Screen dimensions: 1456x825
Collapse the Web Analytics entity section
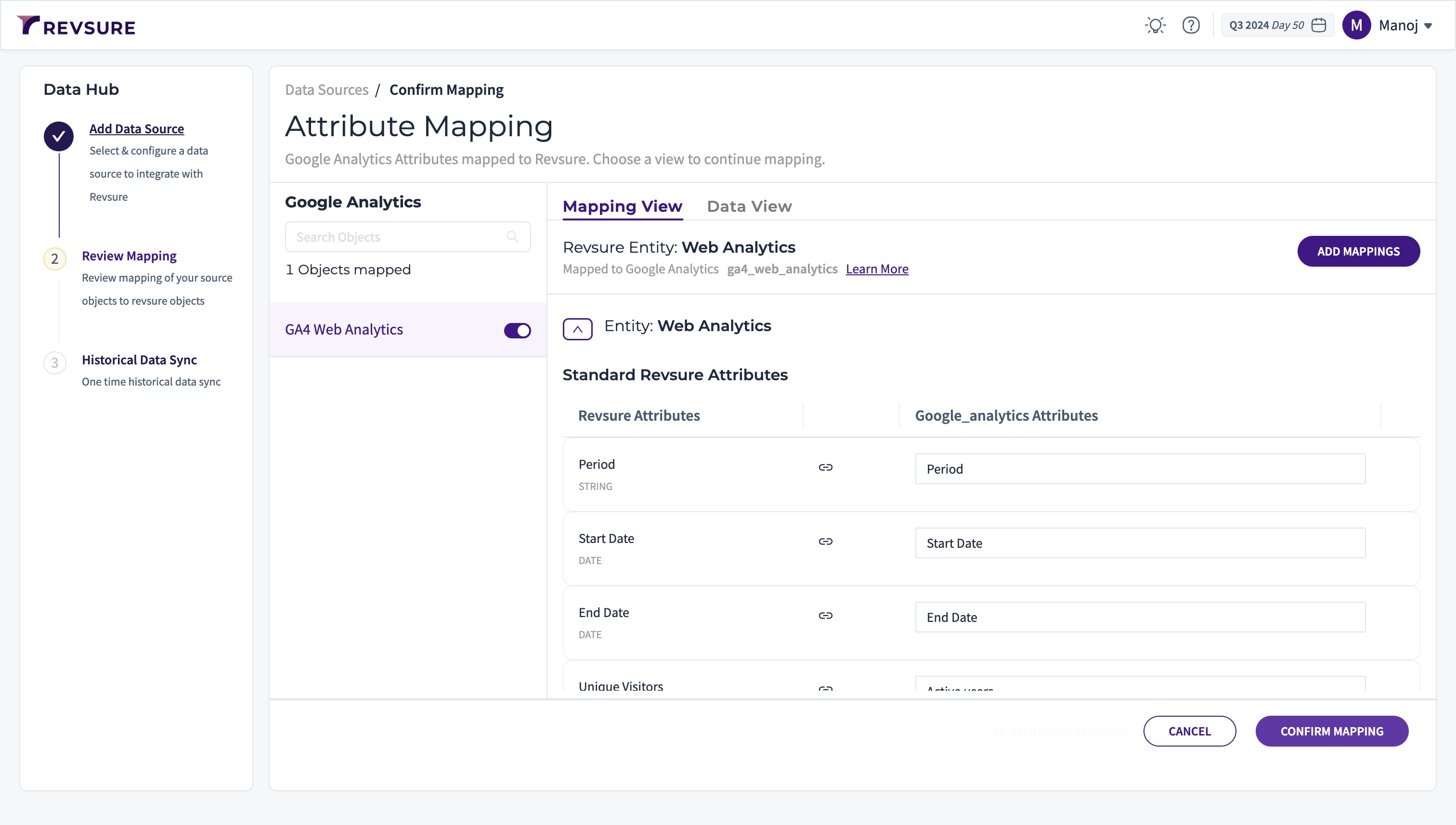(577, 329)
